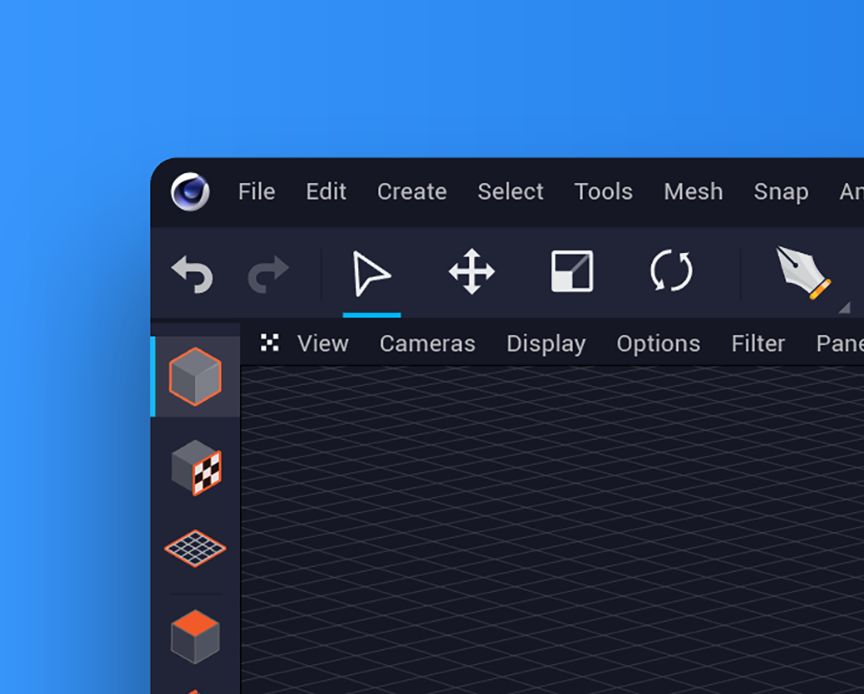Open the Filter viewport menu

757,343
